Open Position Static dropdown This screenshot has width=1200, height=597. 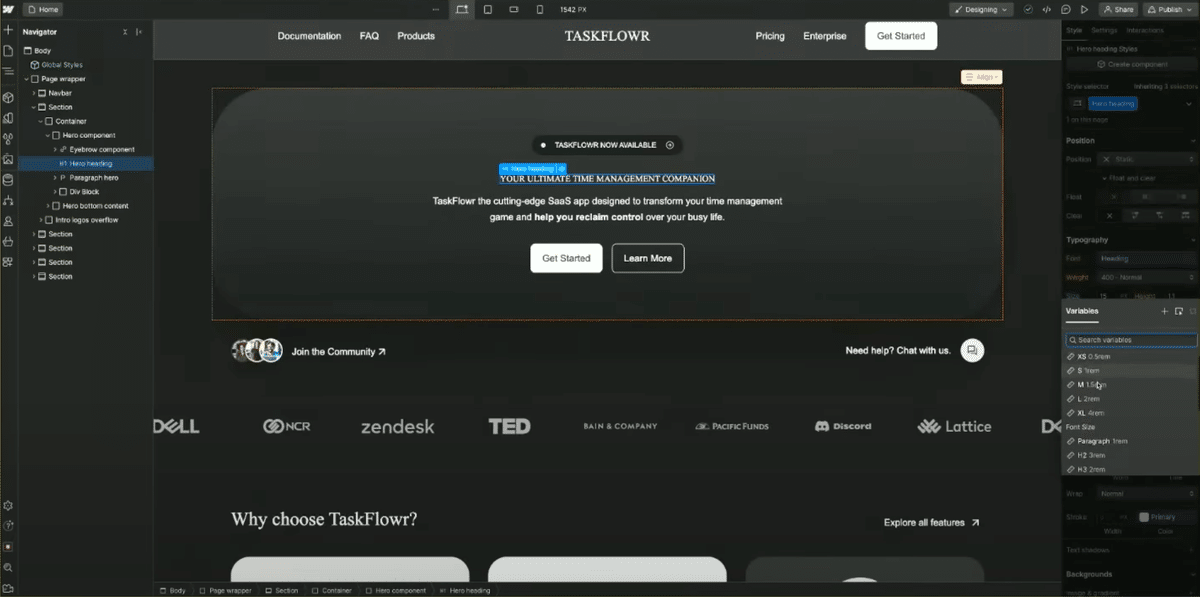1146,159
